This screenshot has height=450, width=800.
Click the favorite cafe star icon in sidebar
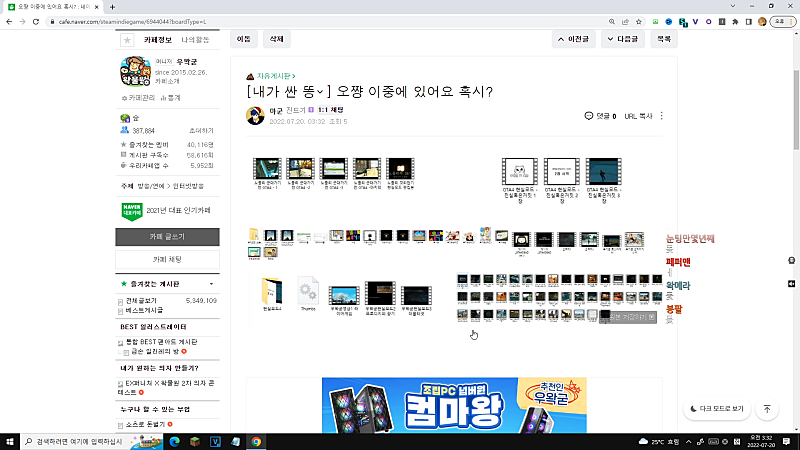pos(126,40)
